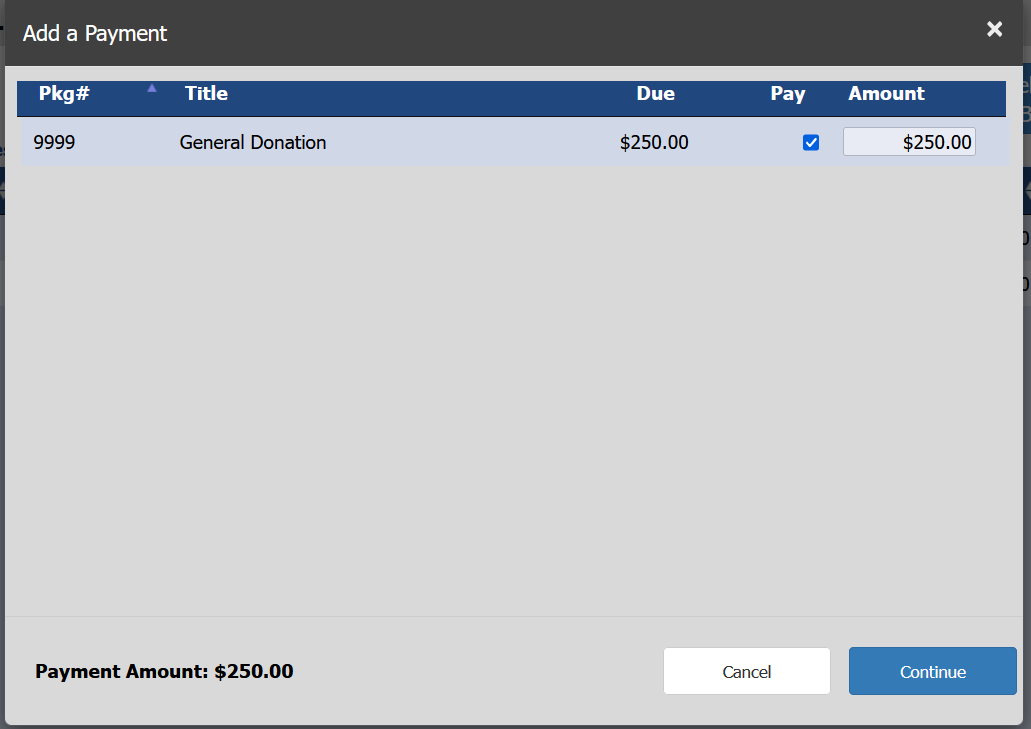Focus the $250.00 amount input field
The image size is (1031, 729).
pos(909,142)
